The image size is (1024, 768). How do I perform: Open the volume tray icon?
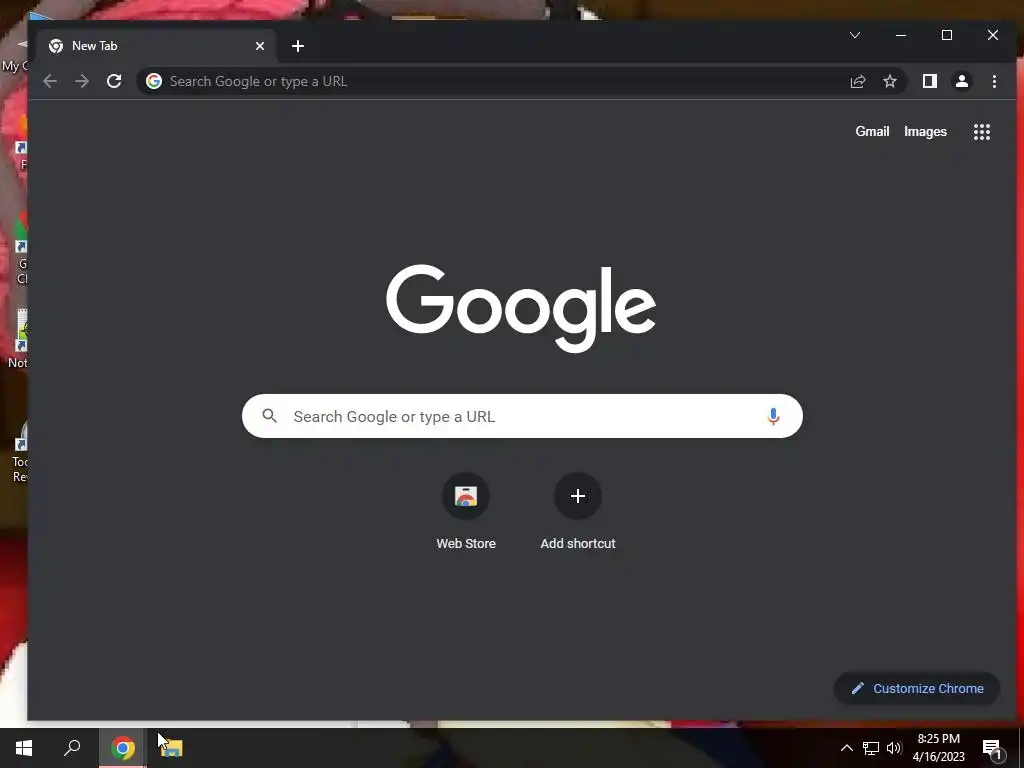tap(894, 748)
